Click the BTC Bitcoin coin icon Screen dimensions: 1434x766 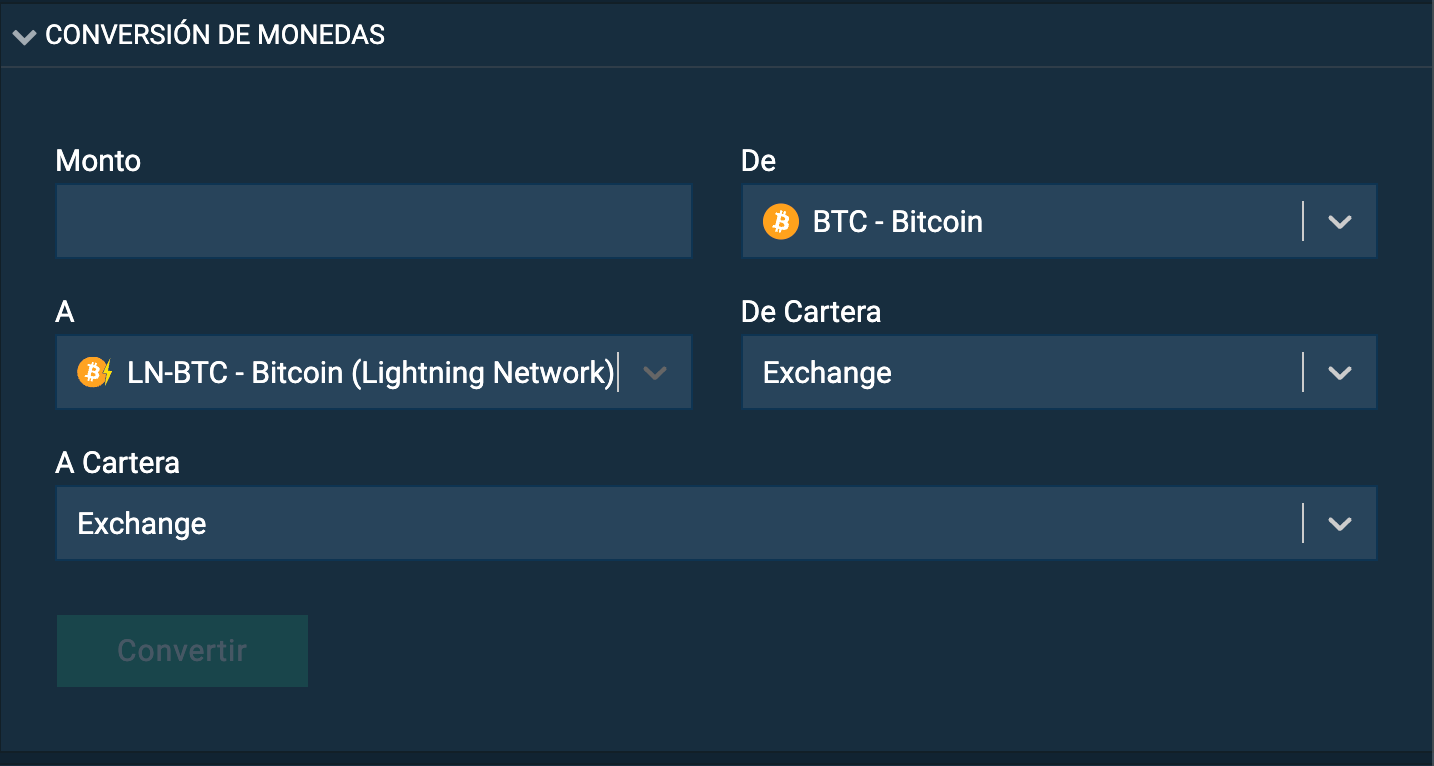tap(780, 221)
